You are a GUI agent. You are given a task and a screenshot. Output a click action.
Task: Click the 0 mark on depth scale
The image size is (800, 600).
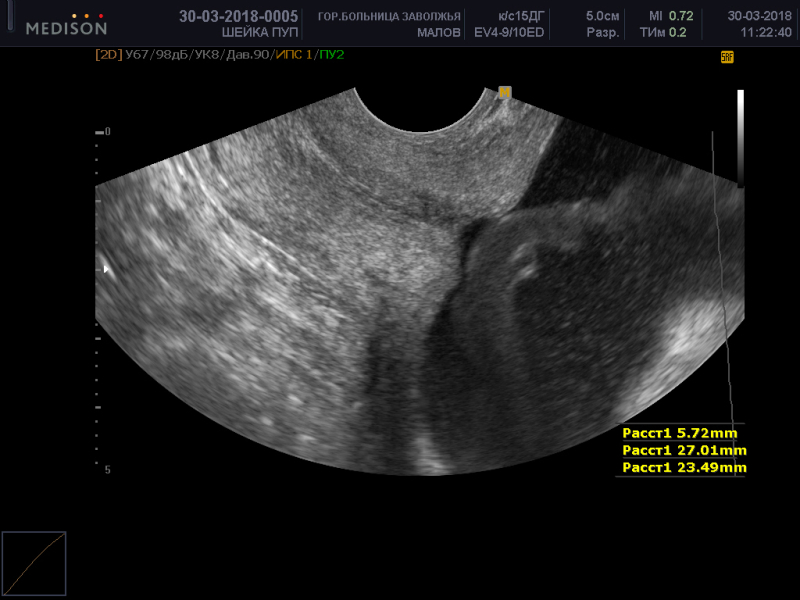[108, 132]
